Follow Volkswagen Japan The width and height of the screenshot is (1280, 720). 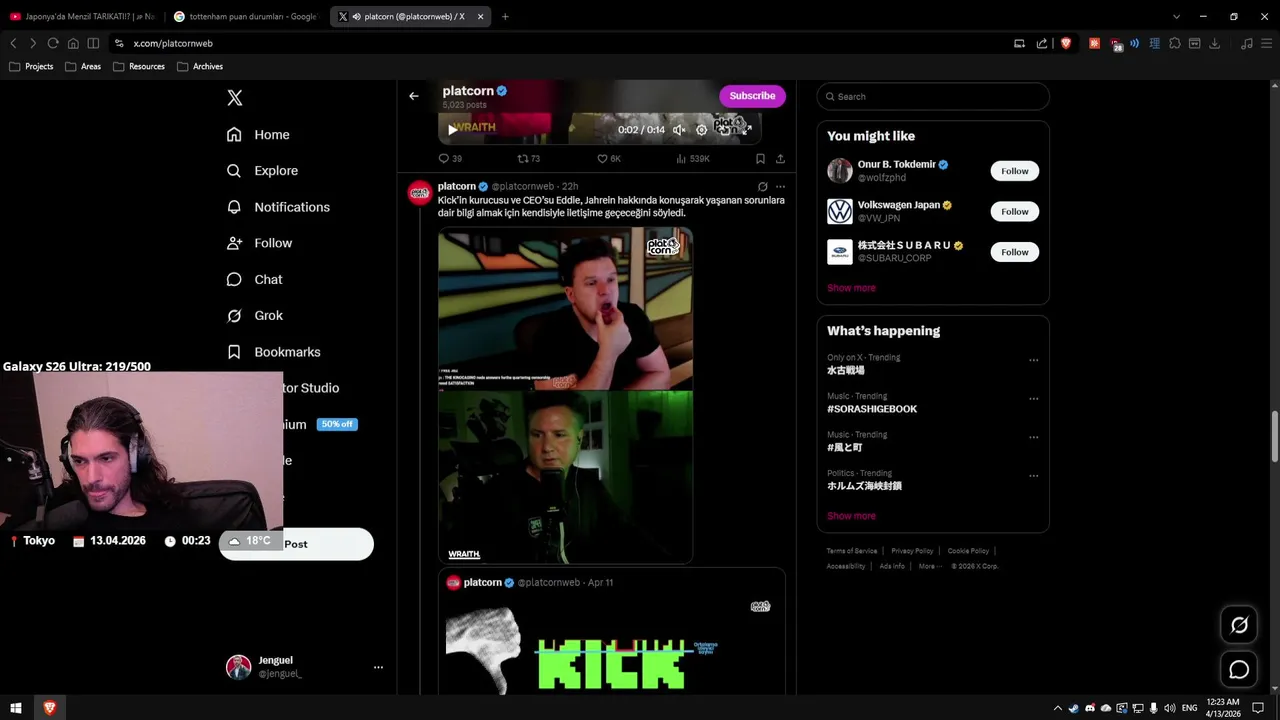point(1015,212)
